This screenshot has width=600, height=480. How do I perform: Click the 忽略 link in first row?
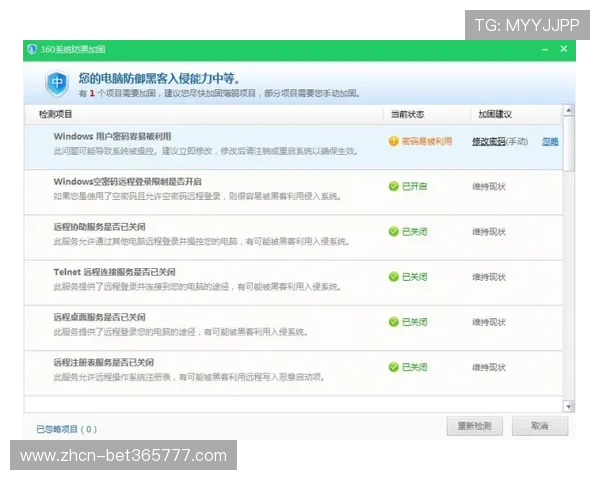(550, 142)
